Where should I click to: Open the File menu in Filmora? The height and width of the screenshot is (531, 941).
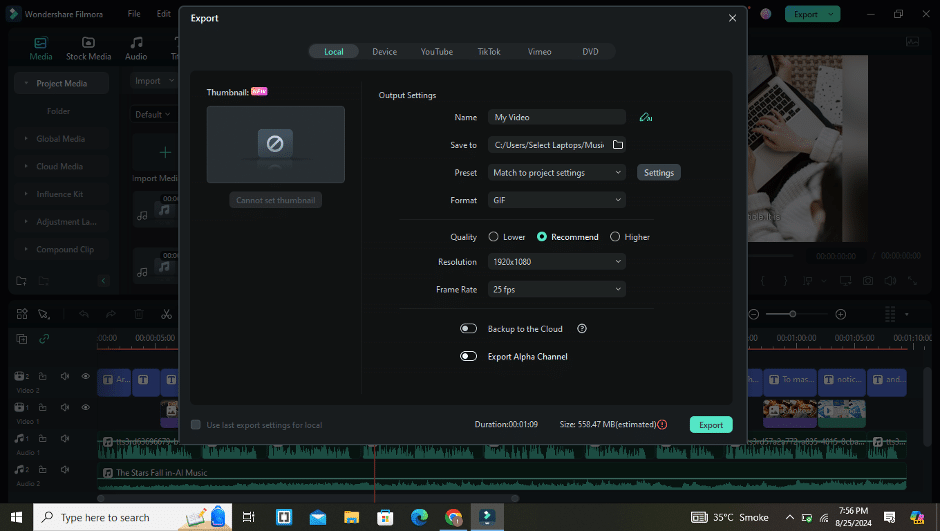tap(134, 14)
